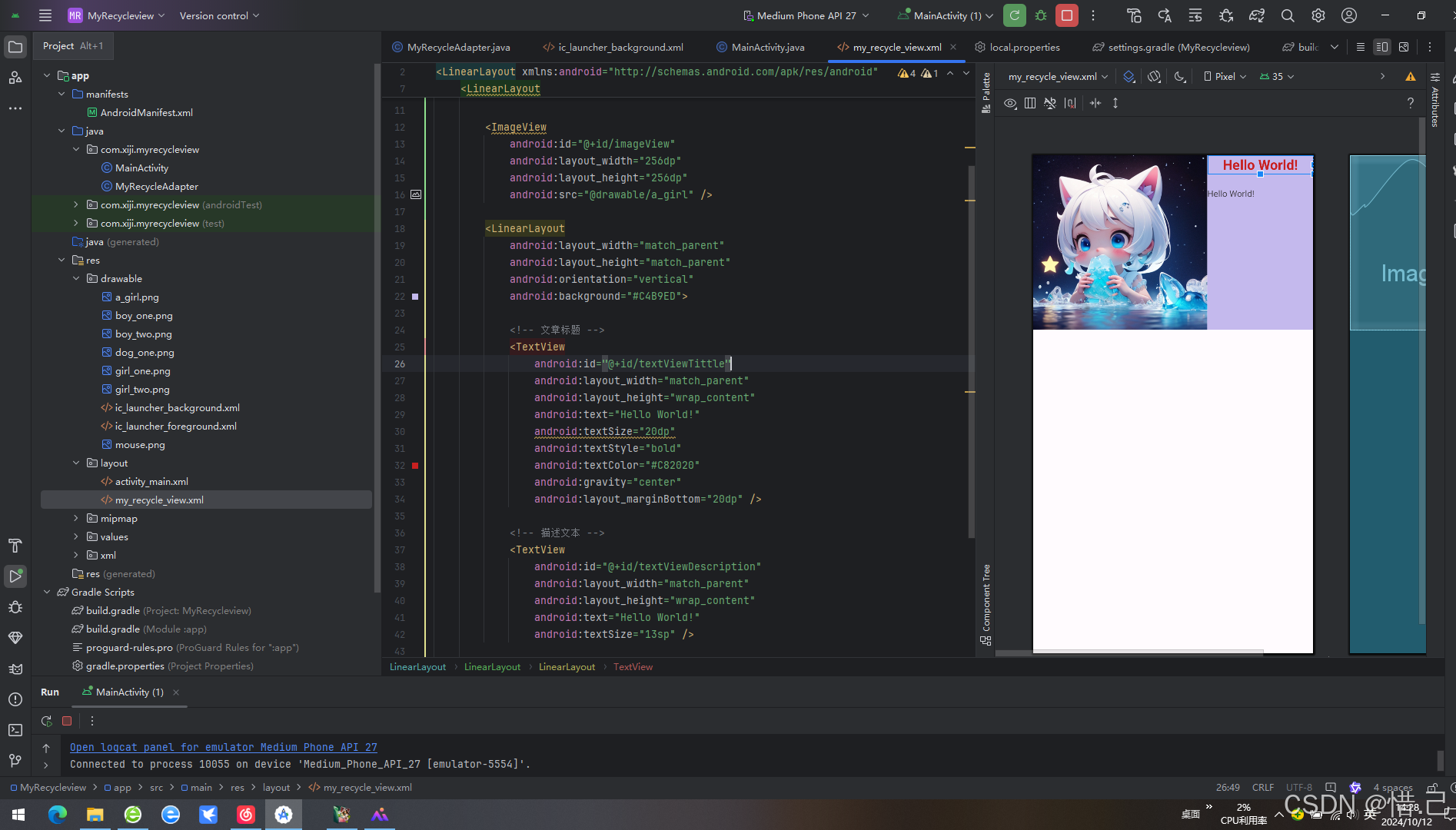Image resolution: width=1456 pixels, height=830 pixels.
Task: Toggle the Attributes side panel
Action: [1434, 100]
